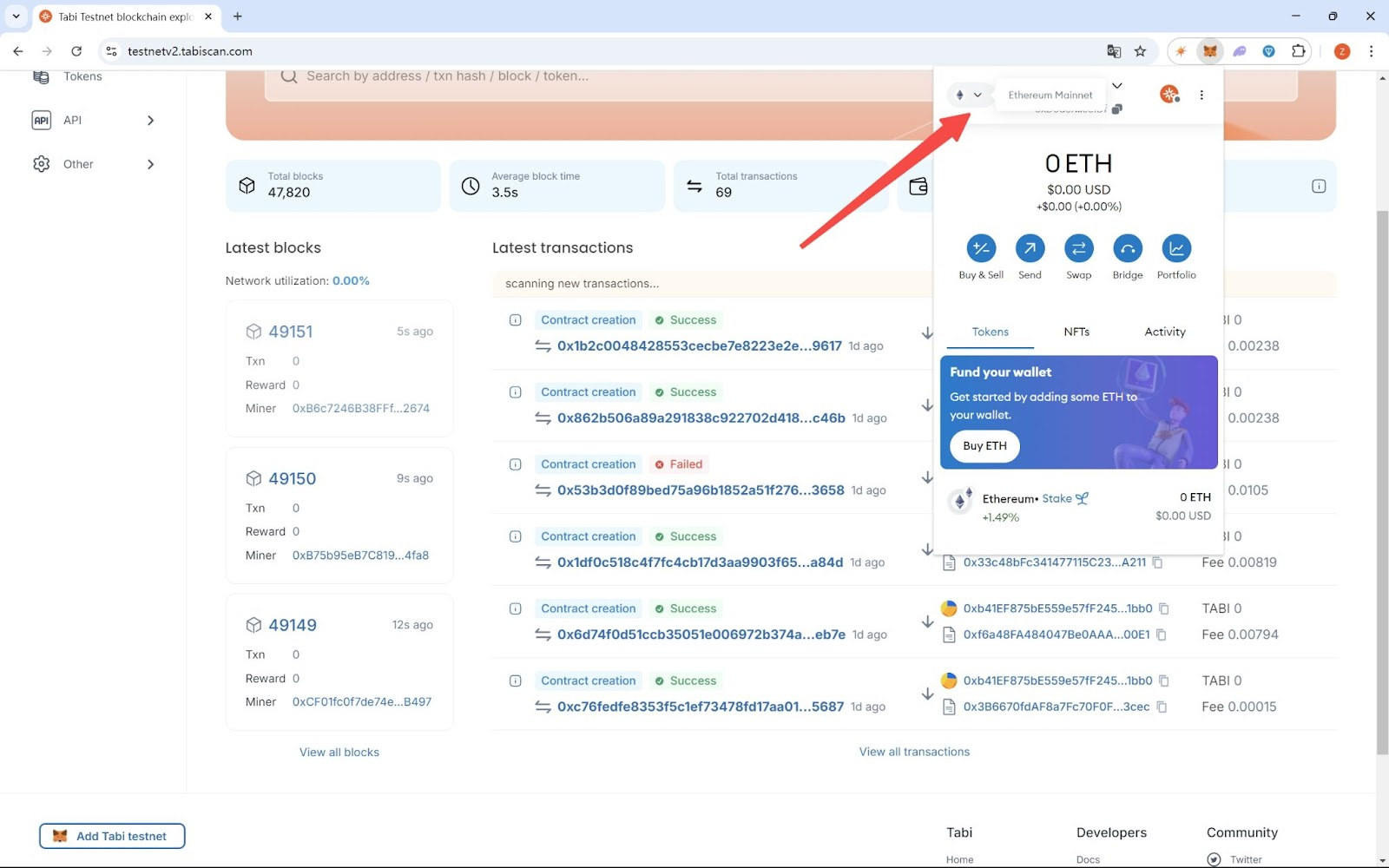
Task: Copy address 0xf6a48FA484047Be0AAA...00E1
Action: coord(1162,635)
